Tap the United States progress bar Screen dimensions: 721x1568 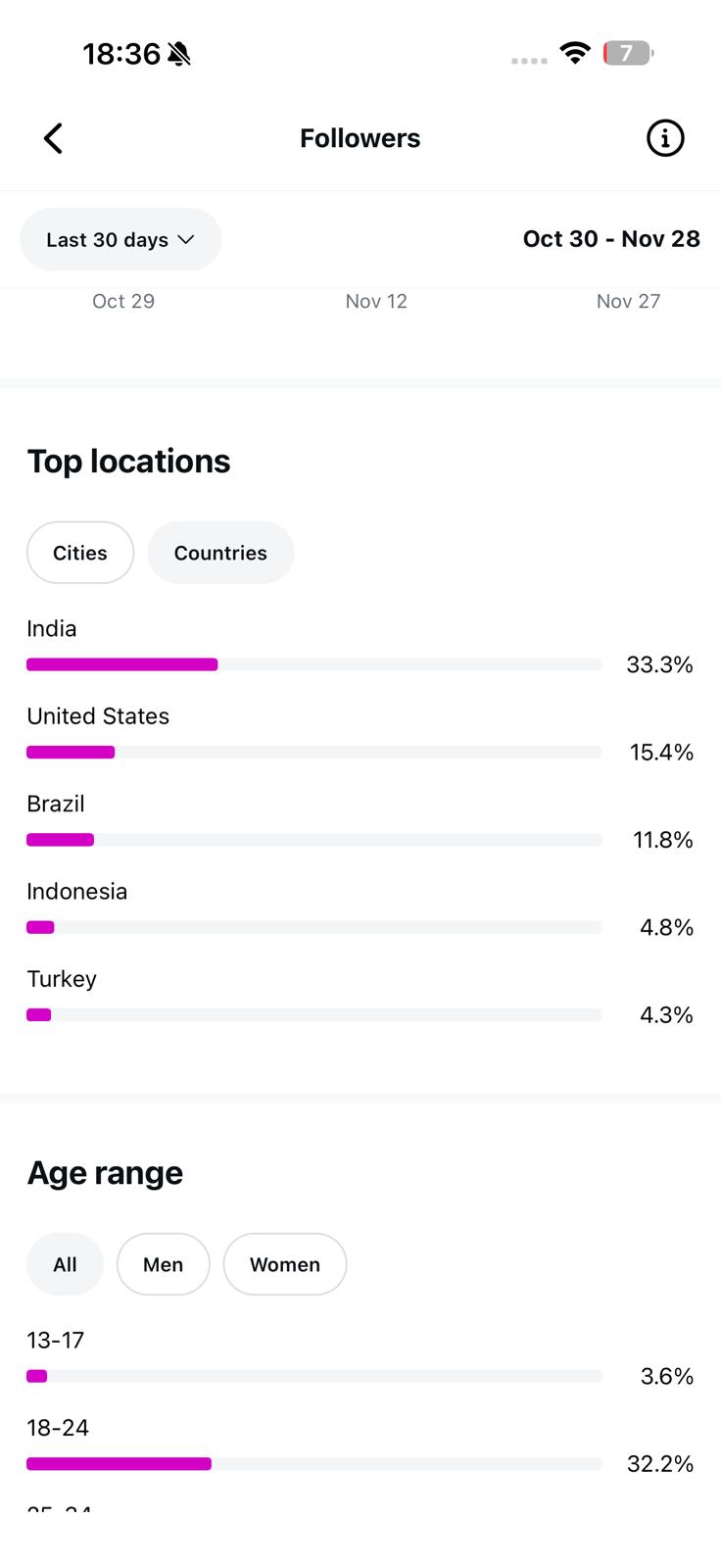(x=313, y=752)
